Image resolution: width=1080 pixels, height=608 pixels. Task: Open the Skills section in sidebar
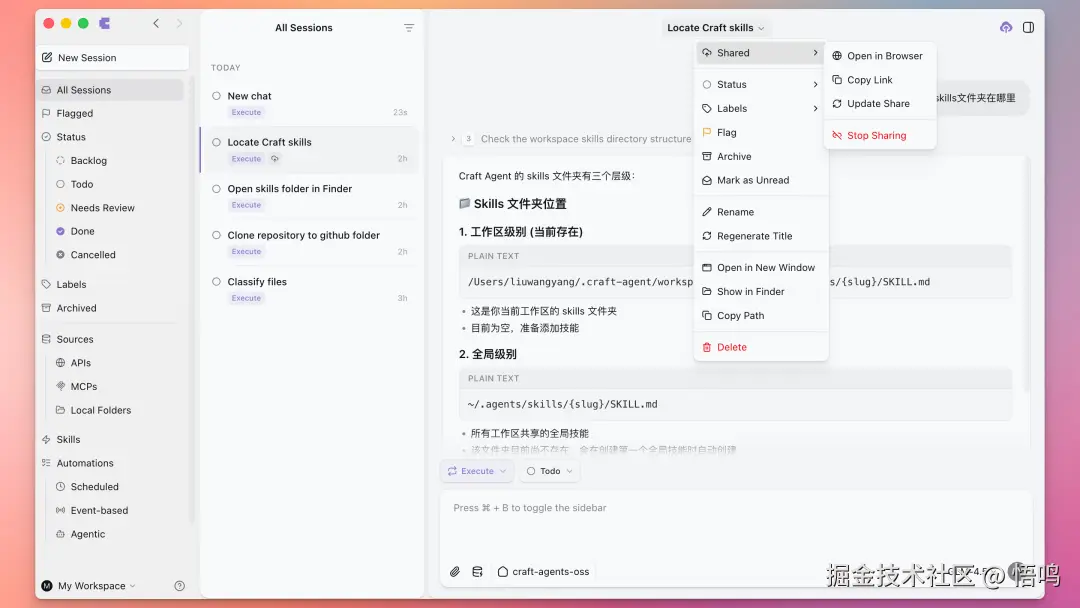pos(111,439)
